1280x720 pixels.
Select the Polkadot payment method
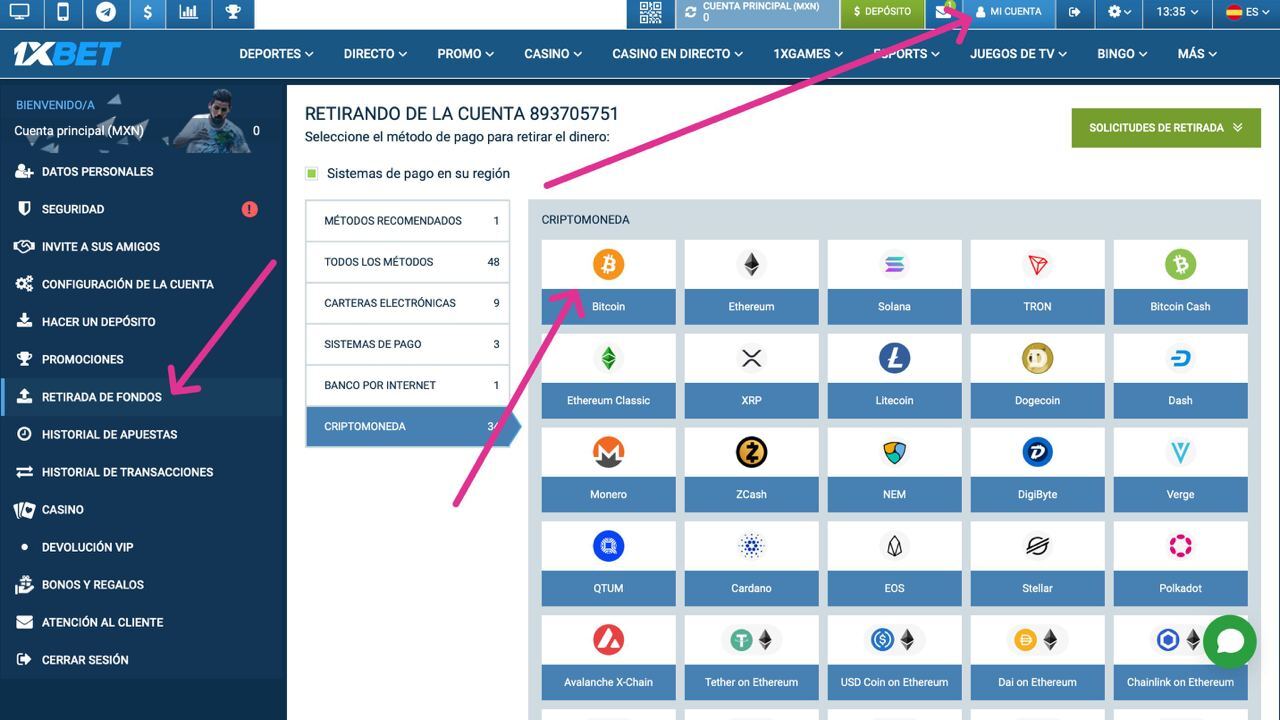[x=1180, y=564]
